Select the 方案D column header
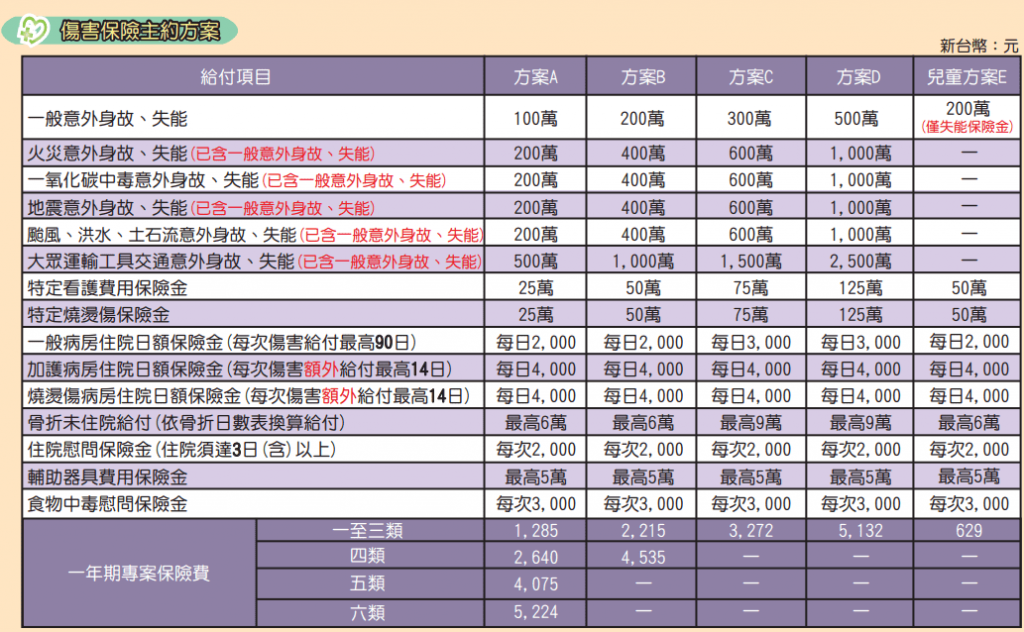 point(858,77)
